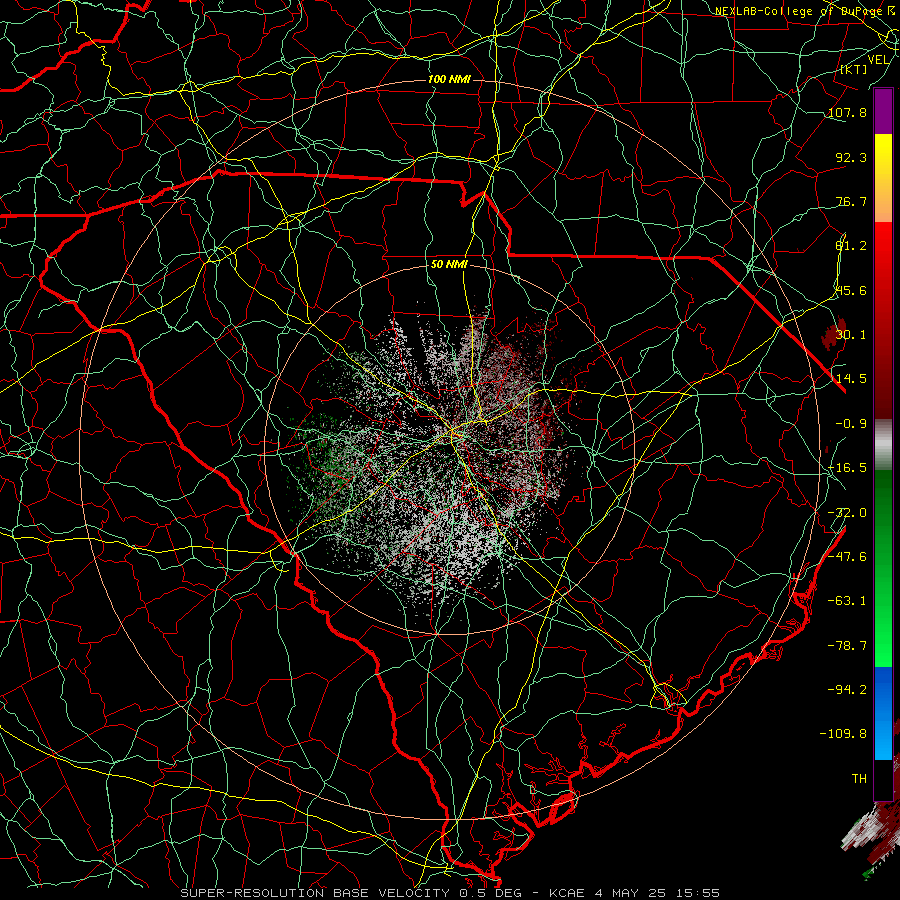Click the blue segment of the color bar
Image resolution: width=900 pixels, height=900 pixels.
point(883,713)
